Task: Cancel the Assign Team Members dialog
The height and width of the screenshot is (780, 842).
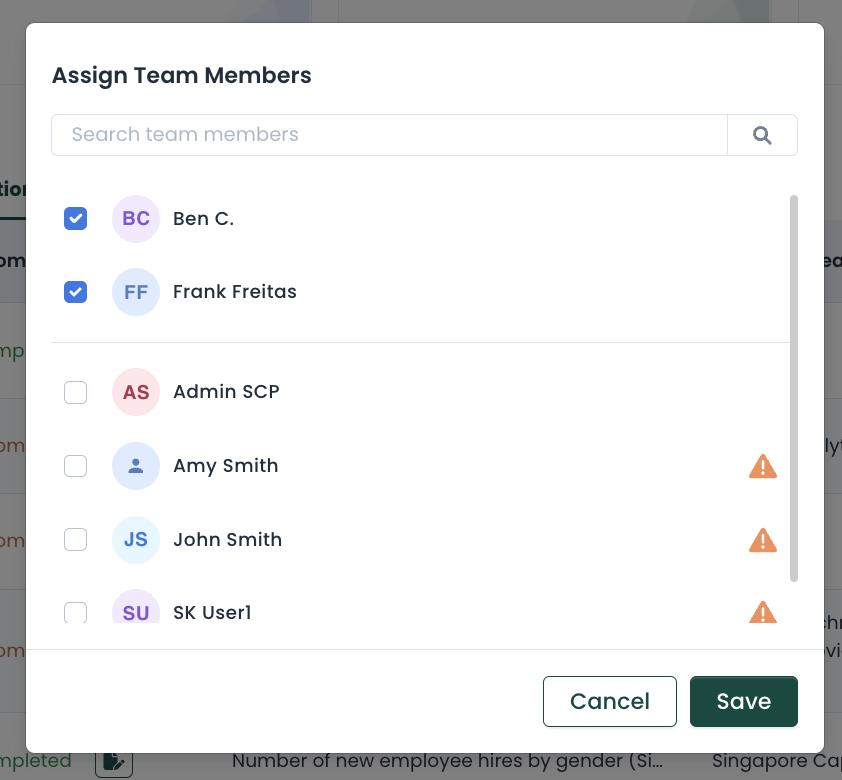Action: 609,701
